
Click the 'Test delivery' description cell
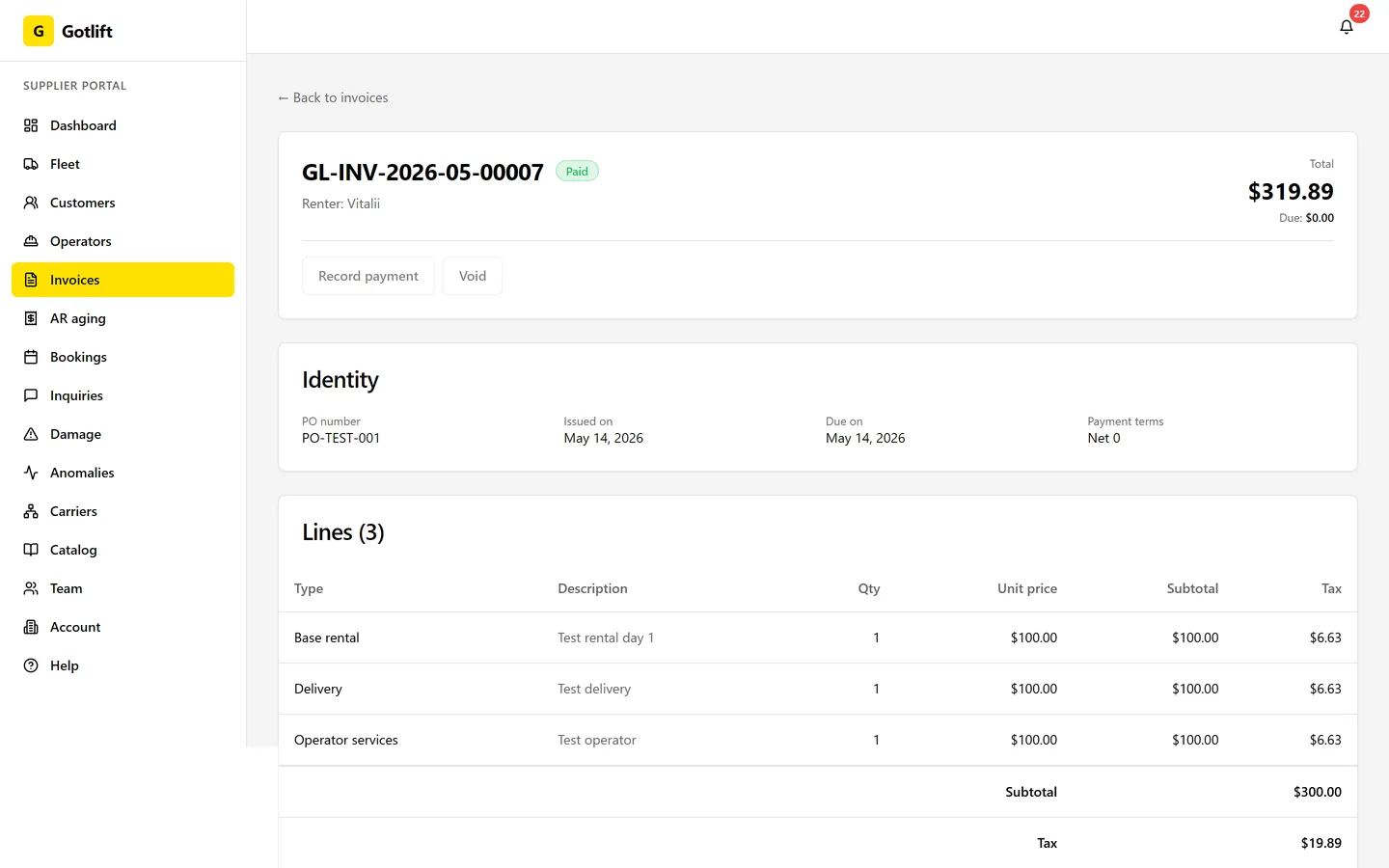tap(594, 689)
